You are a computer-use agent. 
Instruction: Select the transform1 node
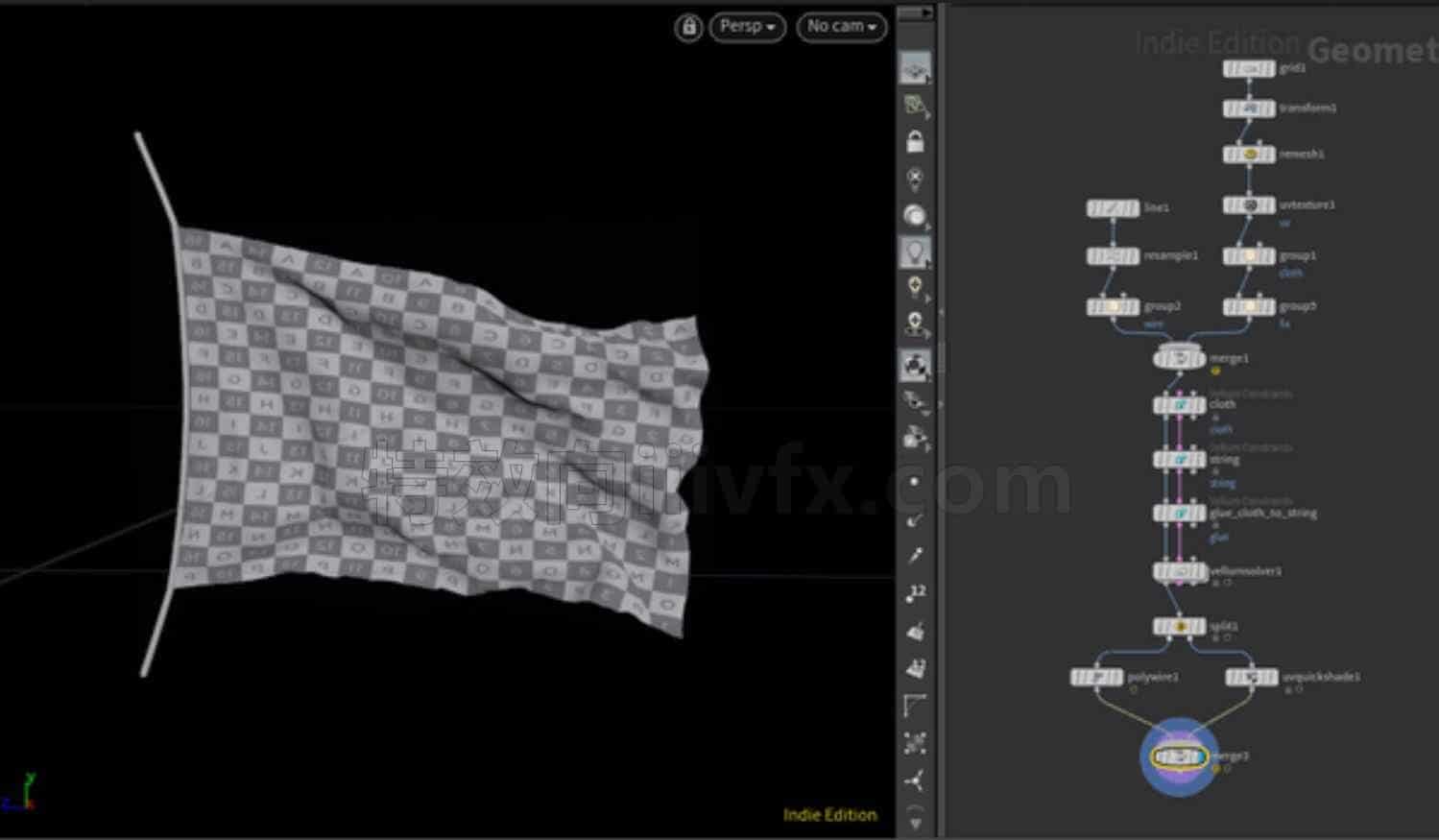pos(1248,108)
